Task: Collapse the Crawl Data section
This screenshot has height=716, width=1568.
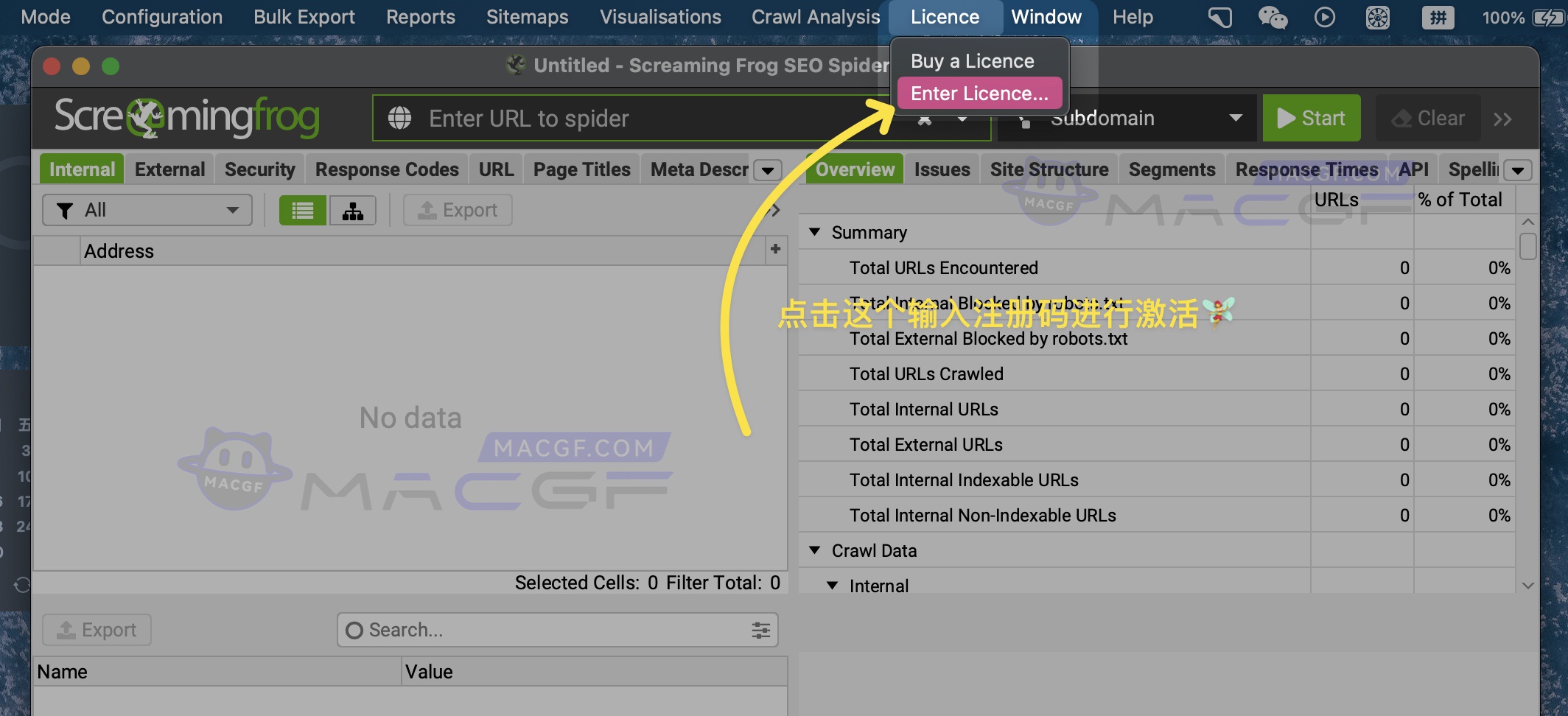Action: pyautogui.click(x=814, y=550)
